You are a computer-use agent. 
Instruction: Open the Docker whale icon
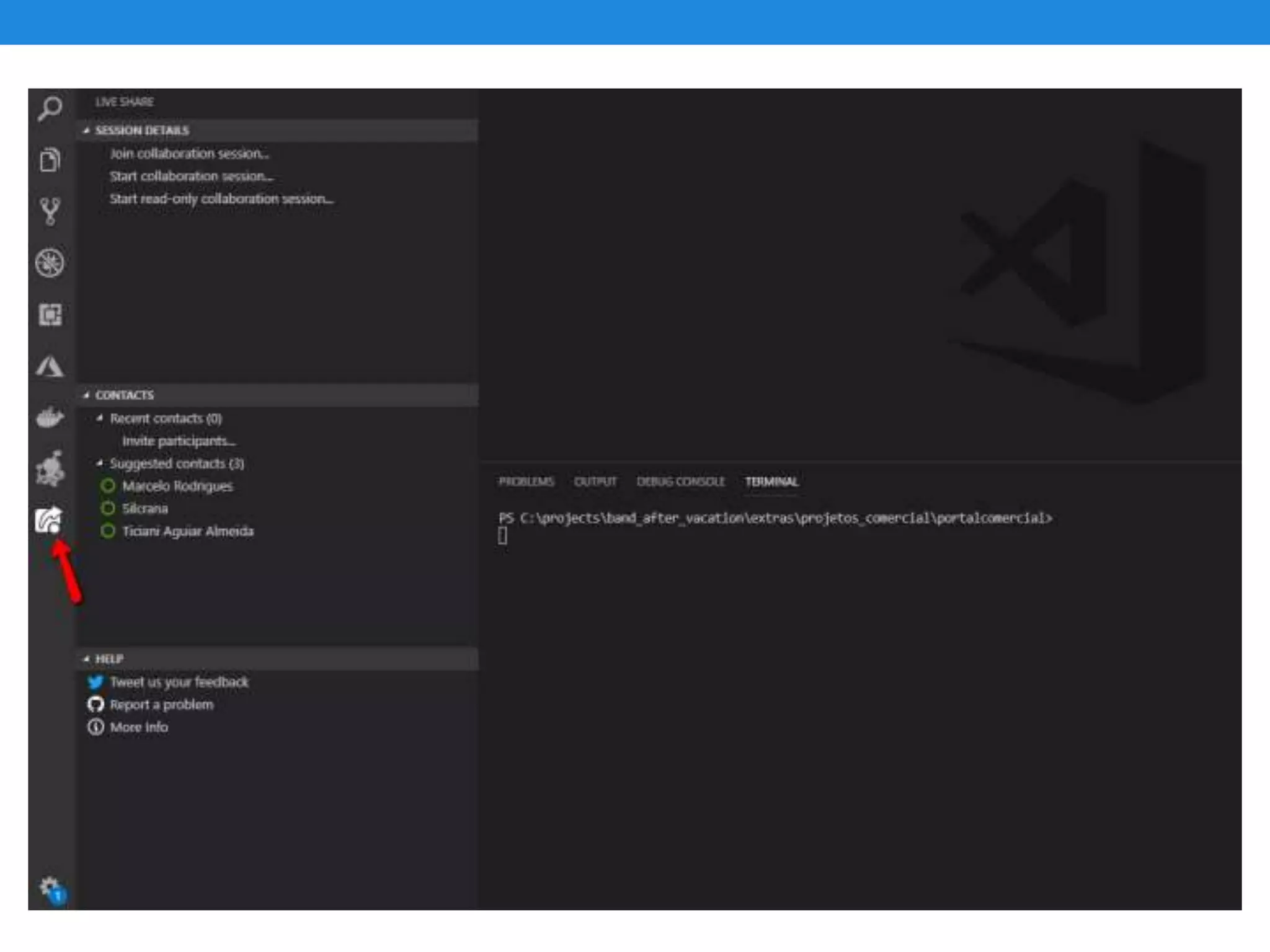tap(50, 417)
